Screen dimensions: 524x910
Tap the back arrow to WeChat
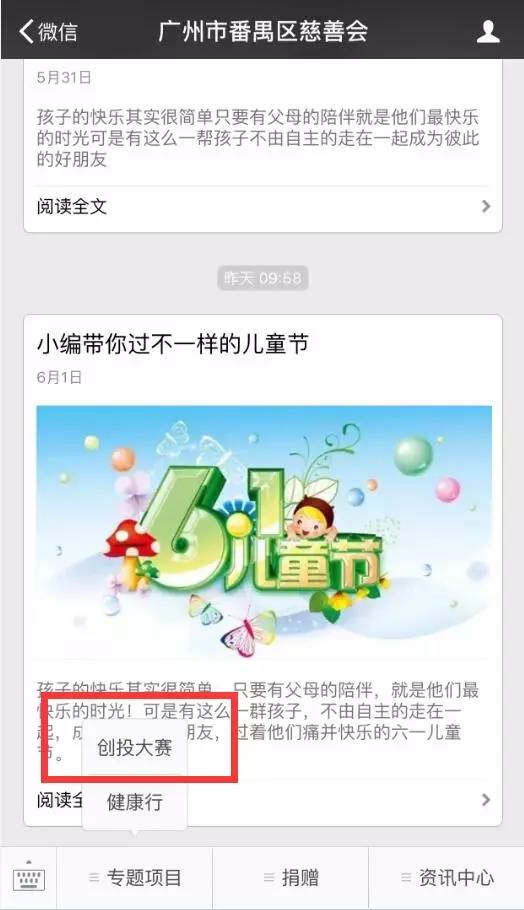(27, 31)
